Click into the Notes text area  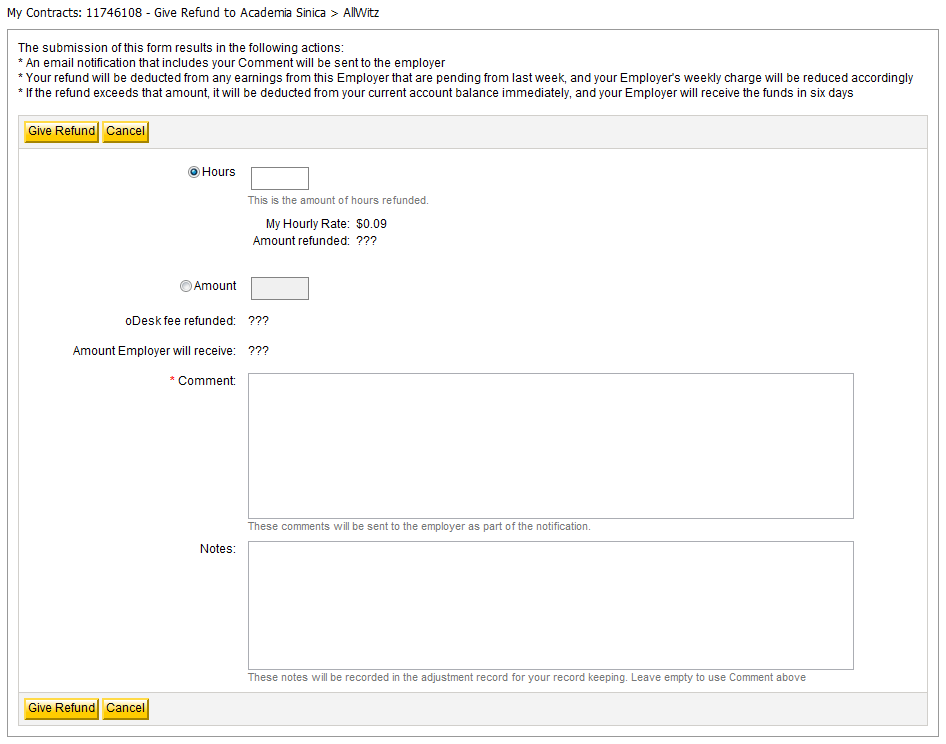point(550,605)
